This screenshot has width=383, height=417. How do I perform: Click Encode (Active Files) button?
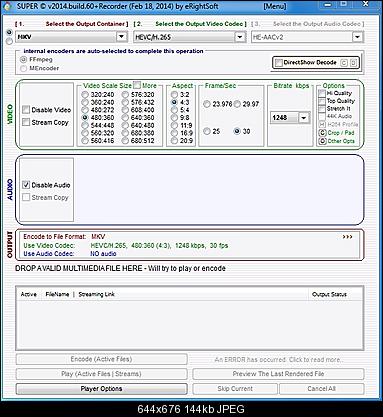tap(101, 359)
